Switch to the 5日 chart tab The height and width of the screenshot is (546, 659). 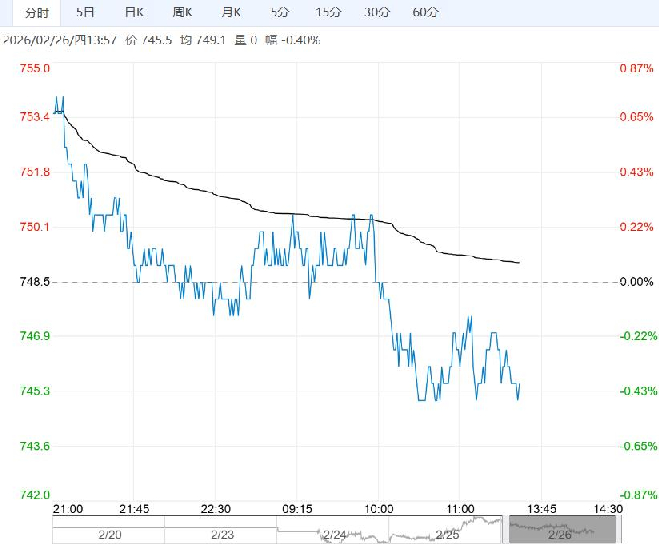87,13
